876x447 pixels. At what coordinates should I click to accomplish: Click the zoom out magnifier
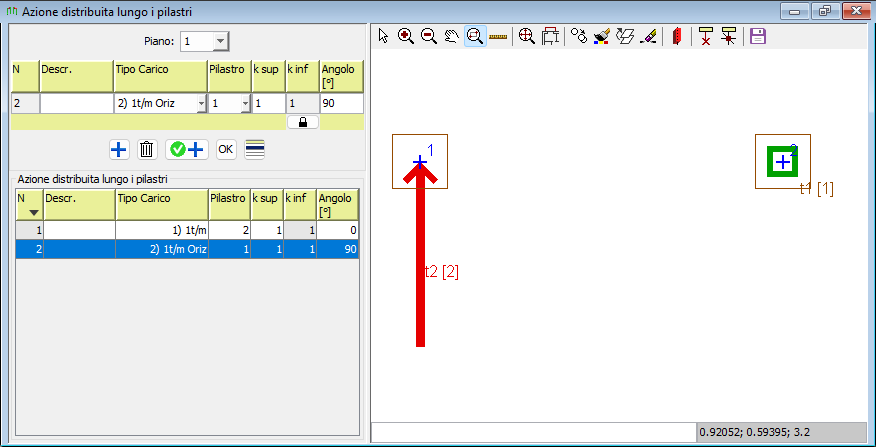428,36
